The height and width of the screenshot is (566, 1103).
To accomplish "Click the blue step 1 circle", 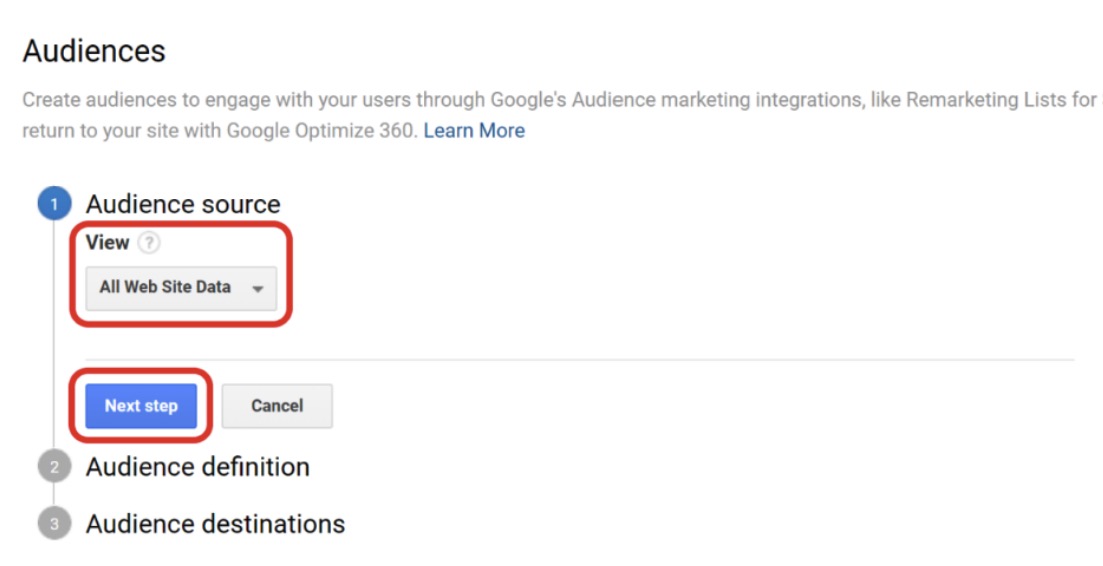I will [x=54, y=205].
